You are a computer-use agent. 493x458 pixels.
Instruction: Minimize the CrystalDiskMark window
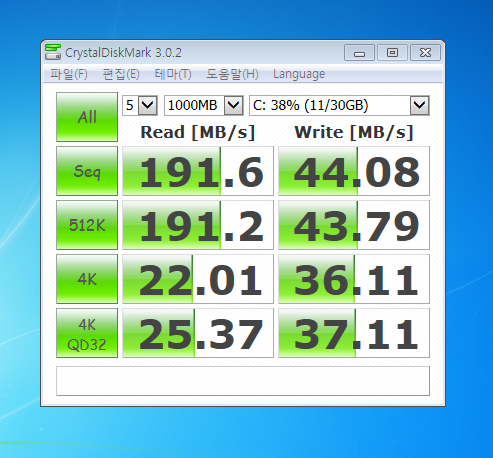[x=359, y=53]
